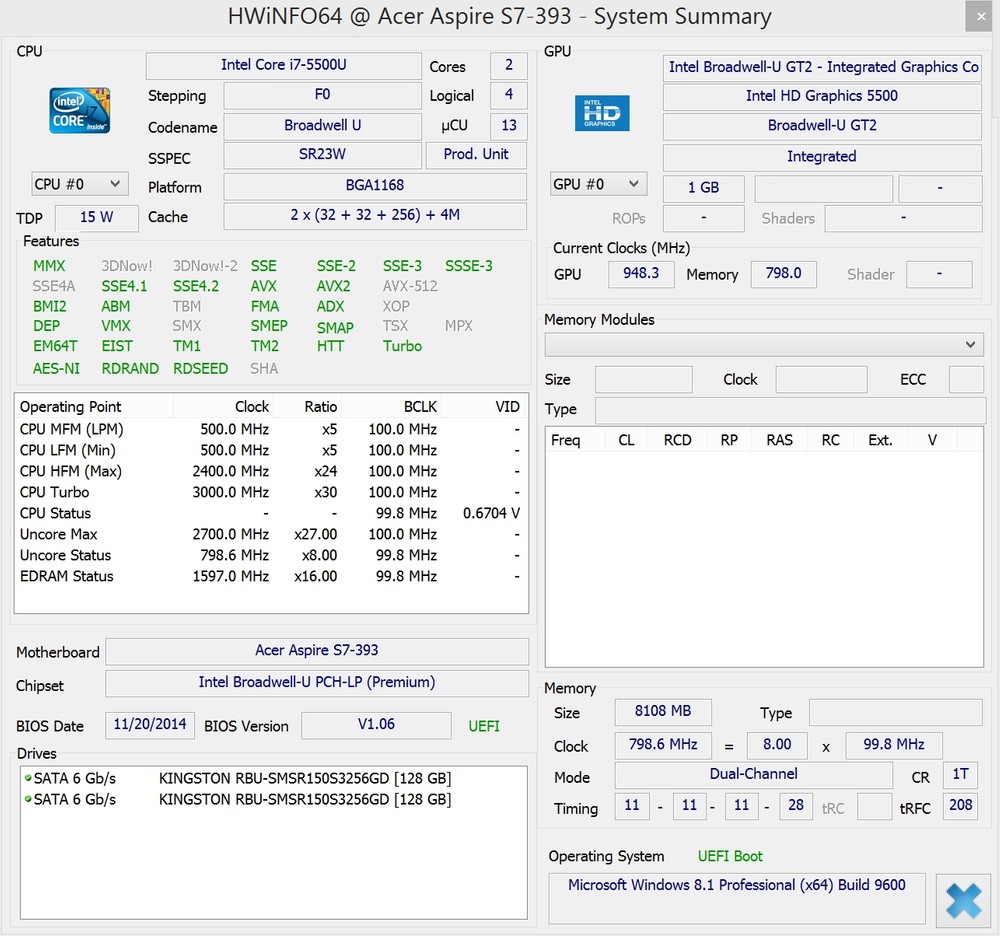Image resolution: width=1000 pixels, height=936 pixels.
Task: Click the Intel Broadwell-U PCH-LP chipset field
Action: coord(317,683)
